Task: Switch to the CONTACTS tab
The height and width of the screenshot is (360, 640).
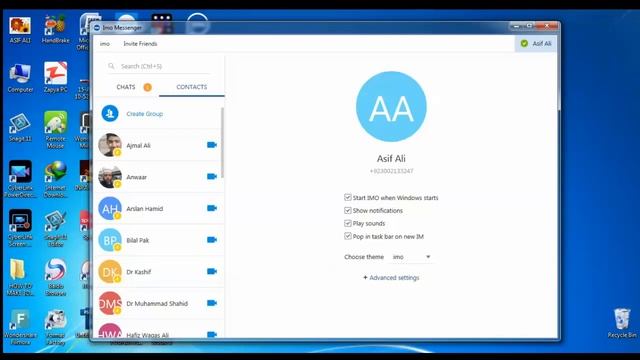Action: (x=191, y=87)
